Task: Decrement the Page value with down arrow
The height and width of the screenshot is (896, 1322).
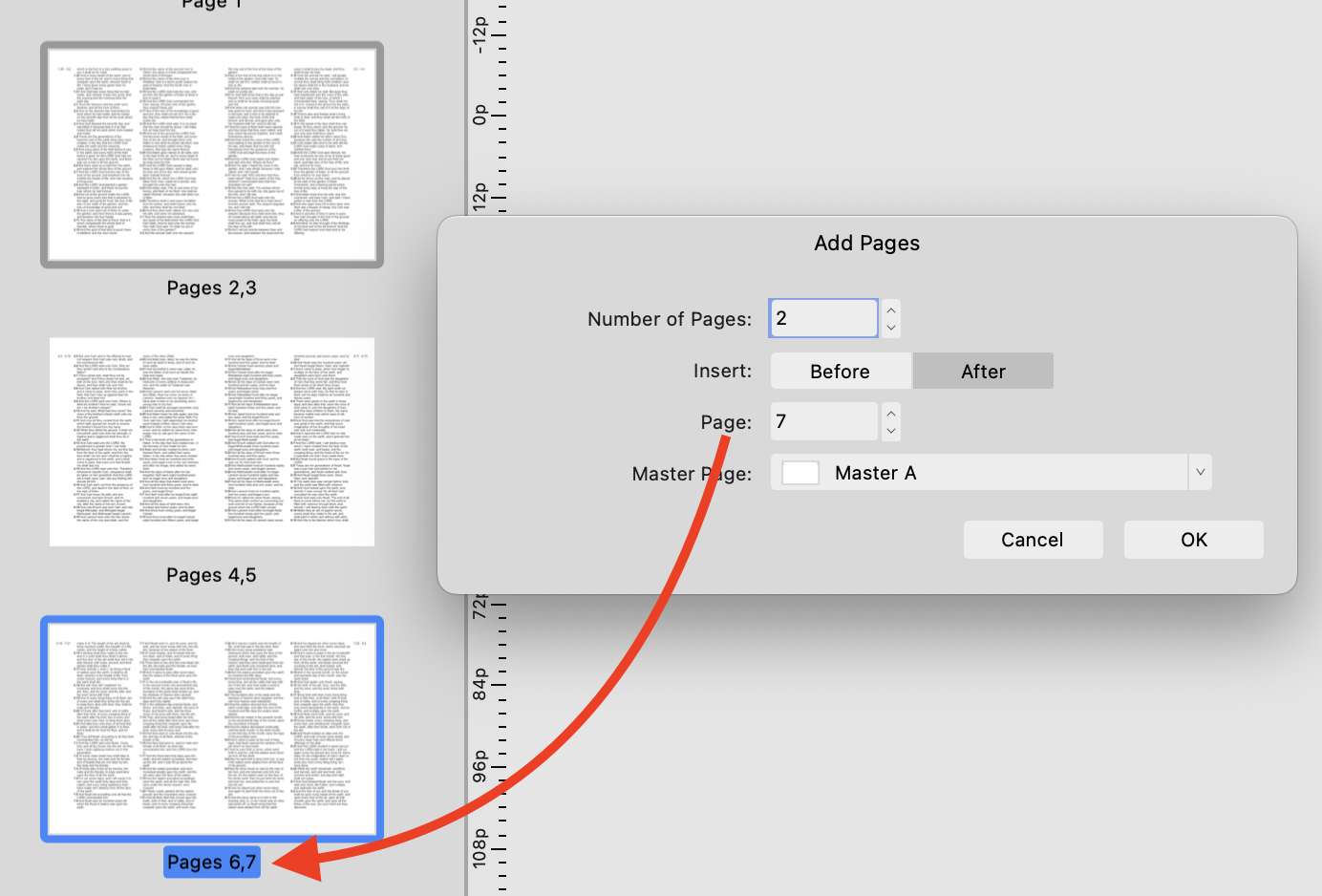Action: 891,431
